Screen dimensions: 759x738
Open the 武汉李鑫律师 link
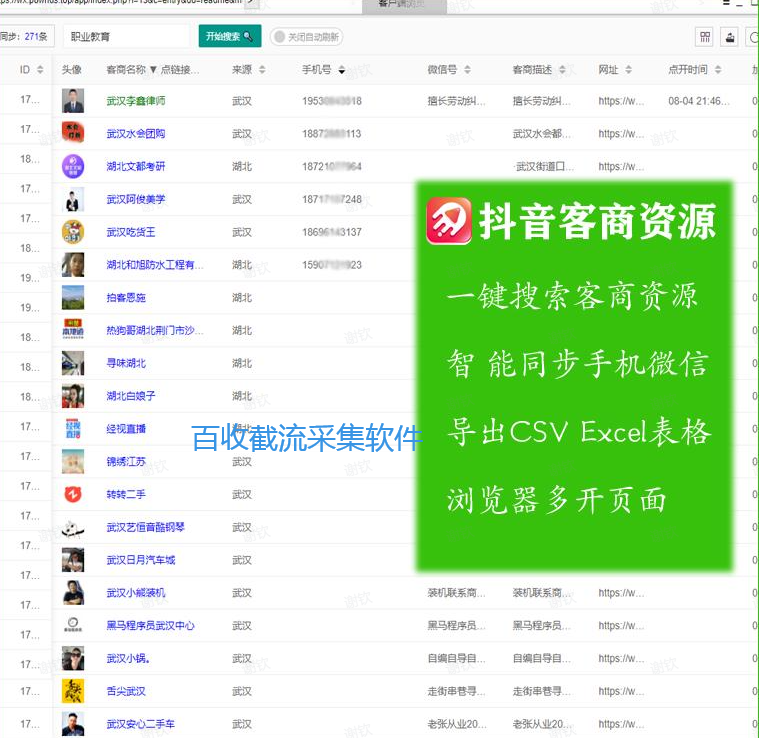136,101
